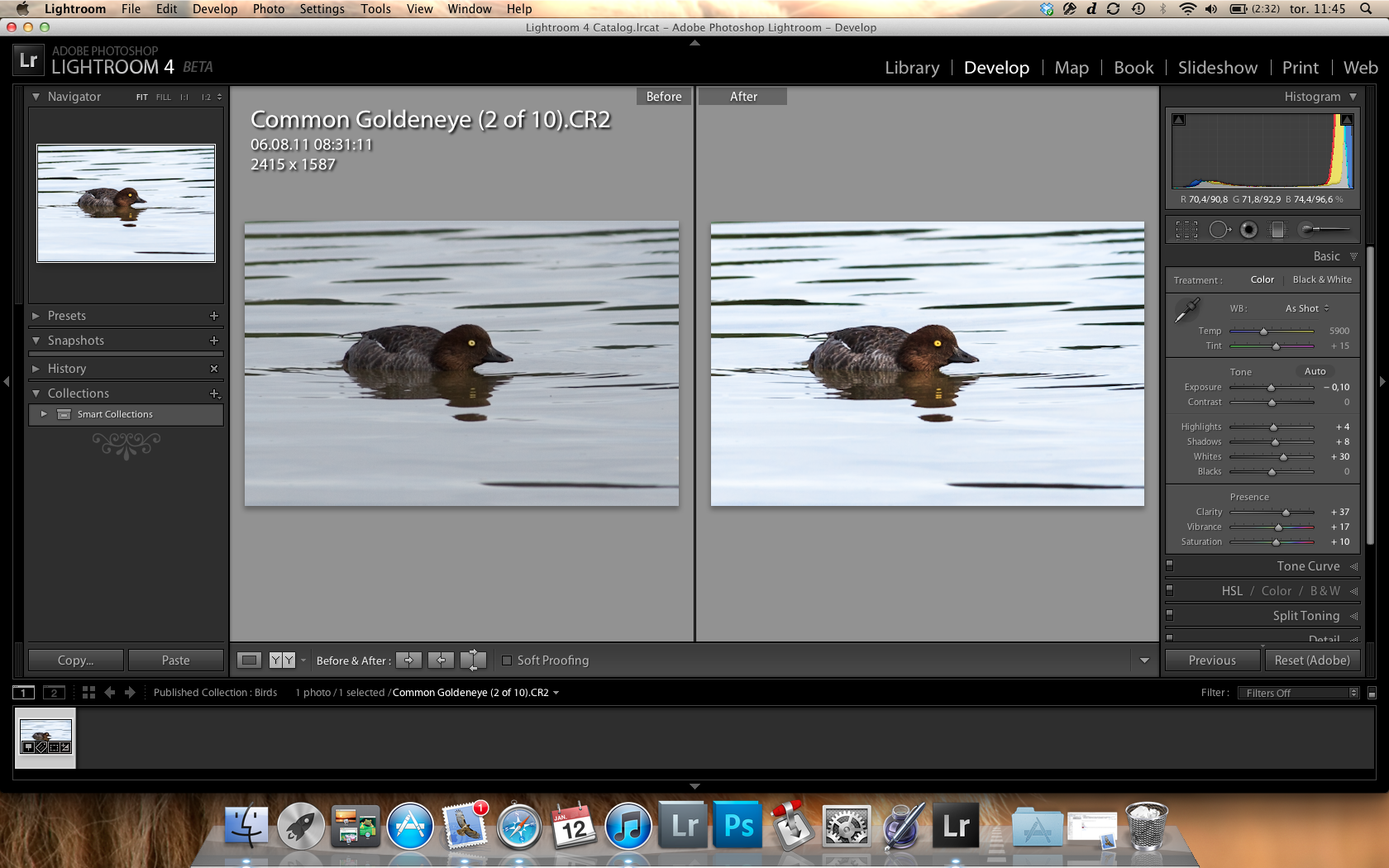The width and height of the screenshot is (1389, 868).
Task: Swap Before and After settings
Action: [x=473, y=660]
